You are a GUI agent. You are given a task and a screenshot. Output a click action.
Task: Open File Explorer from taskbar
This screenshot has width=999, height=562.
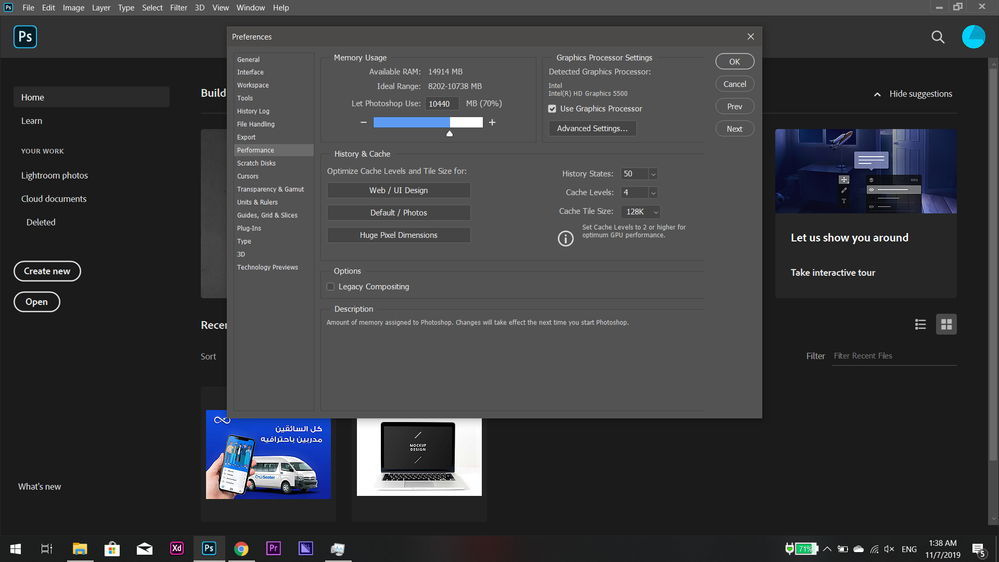pyautogui.click(x=80, y=549)
